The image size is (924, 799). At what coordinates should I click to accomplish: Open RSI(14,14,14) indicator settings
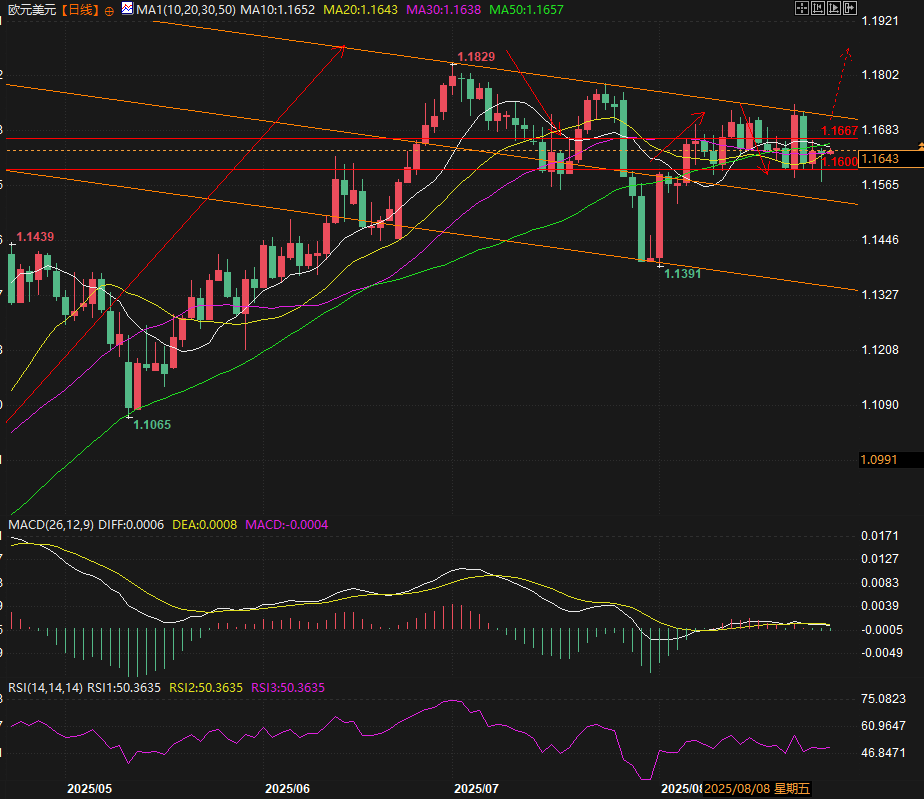45,688
